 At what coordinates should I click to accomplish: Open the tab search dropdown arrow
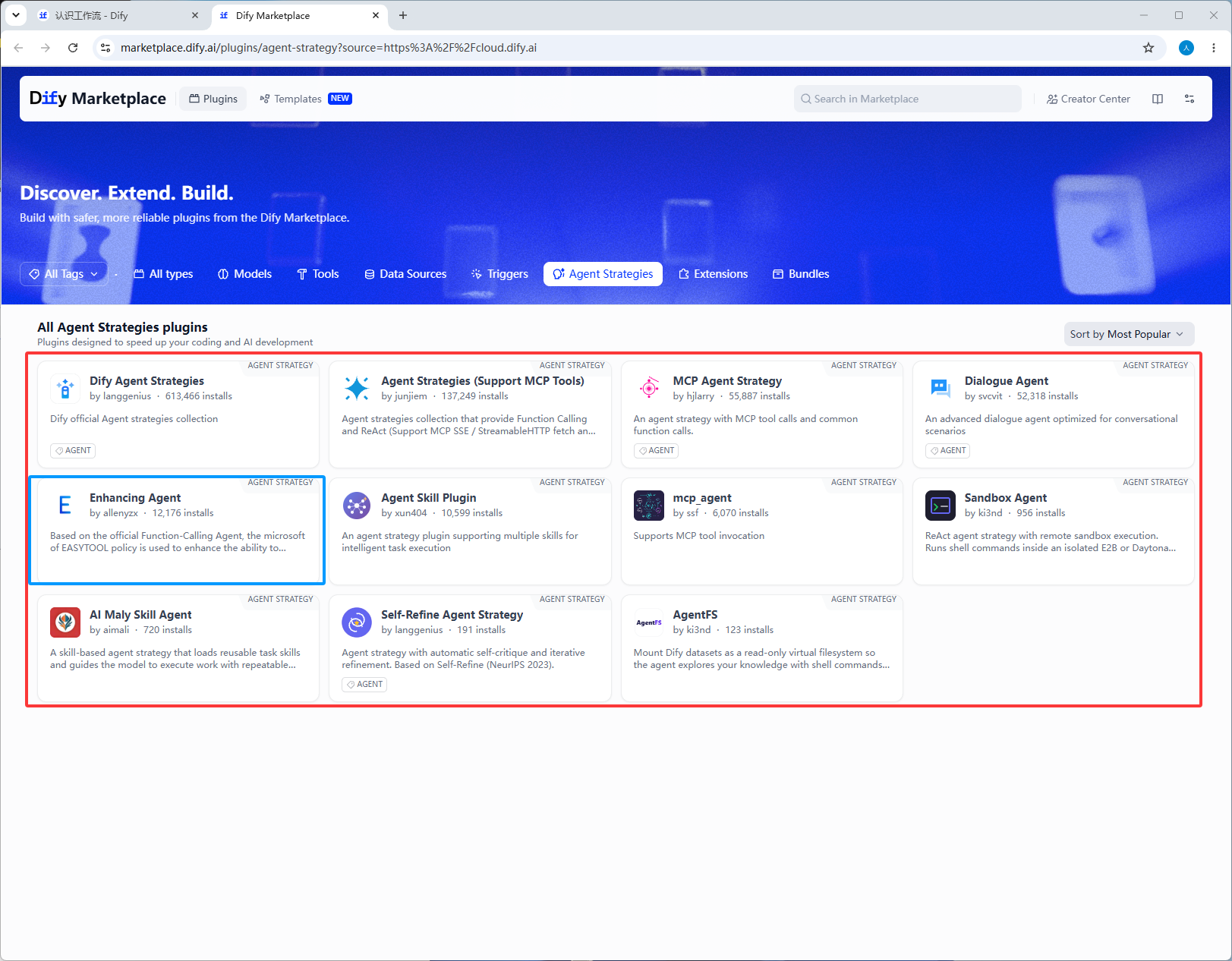pyautogui.click(x=16, y=15)
